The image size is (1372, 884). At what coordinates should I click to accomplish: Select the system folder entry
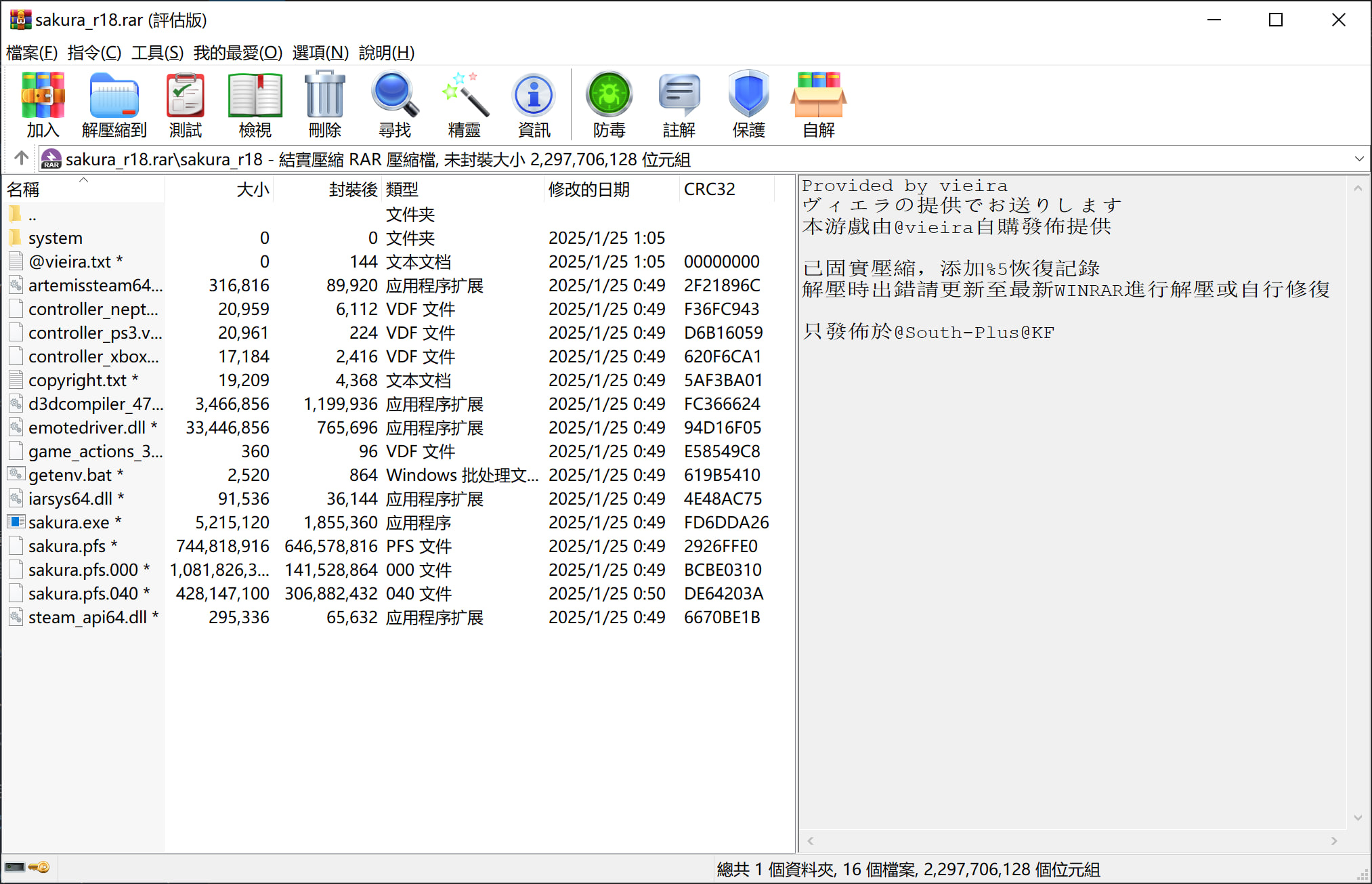[x=55, y=238]
